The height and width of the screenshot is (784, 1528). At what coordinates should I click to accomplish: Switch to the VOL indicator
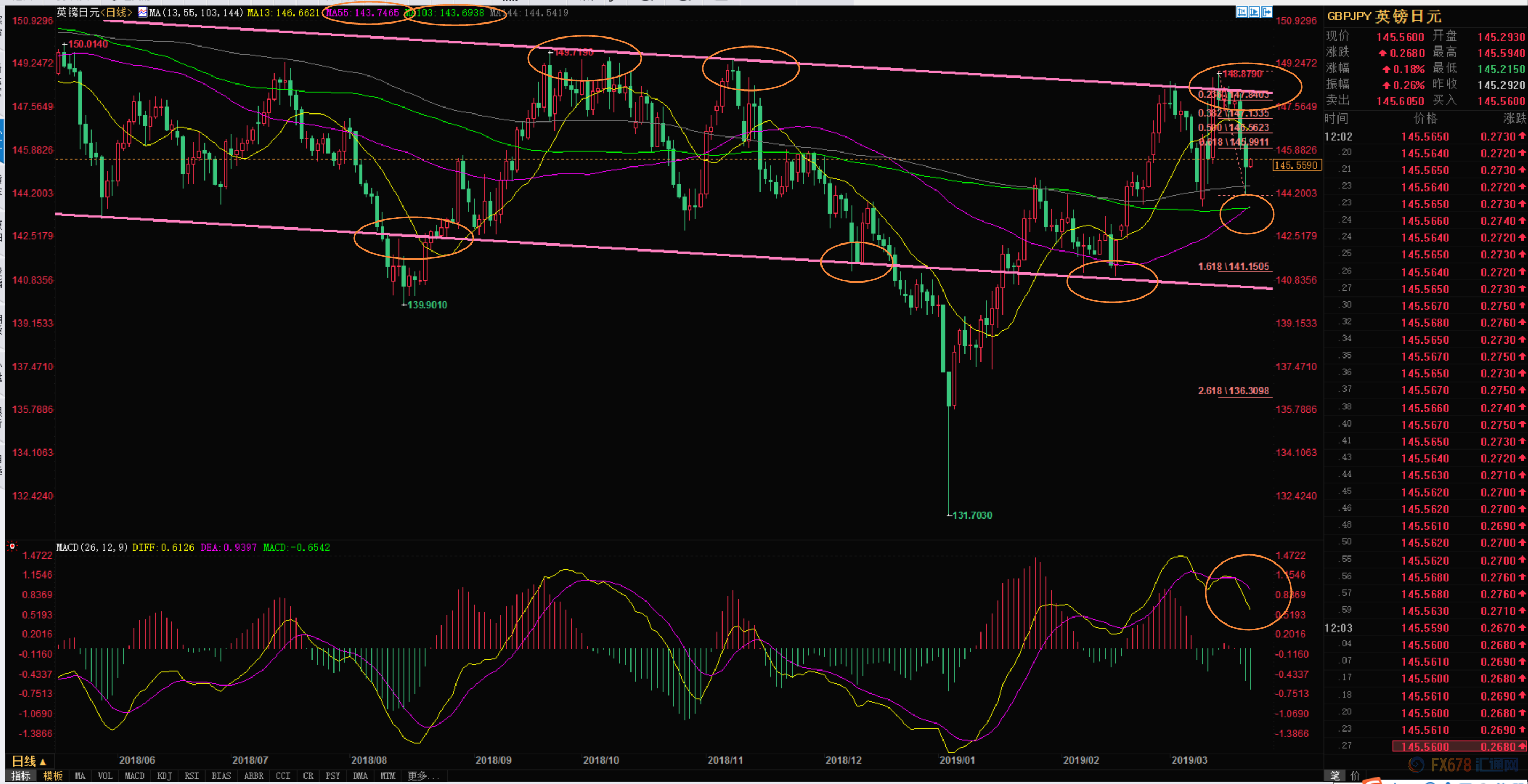click(x=105, y=775)
